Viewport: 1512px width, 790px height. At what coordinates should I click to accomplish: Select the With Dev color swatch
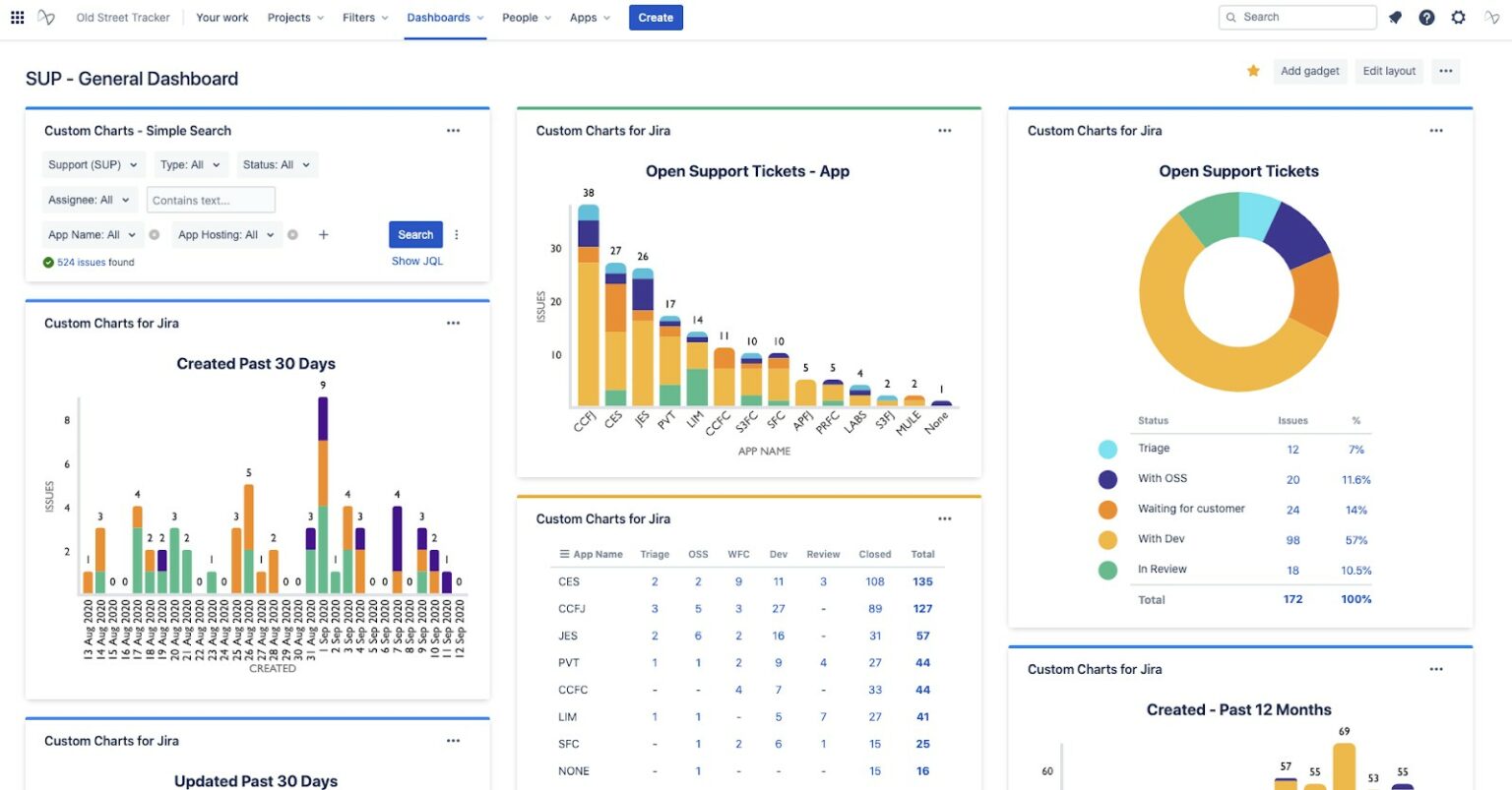(x=1107, y=540)
